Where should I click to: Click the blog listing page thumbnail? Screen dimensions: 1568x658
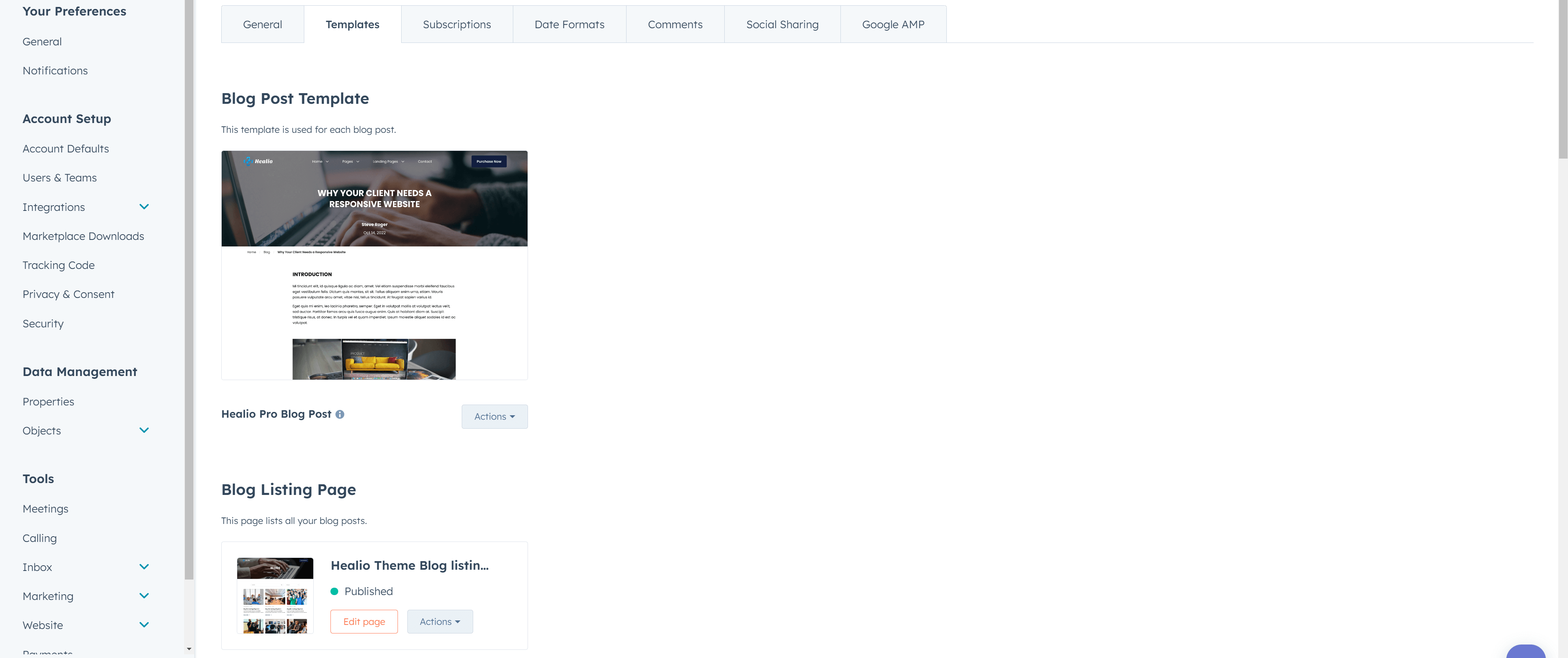point(274,595)
